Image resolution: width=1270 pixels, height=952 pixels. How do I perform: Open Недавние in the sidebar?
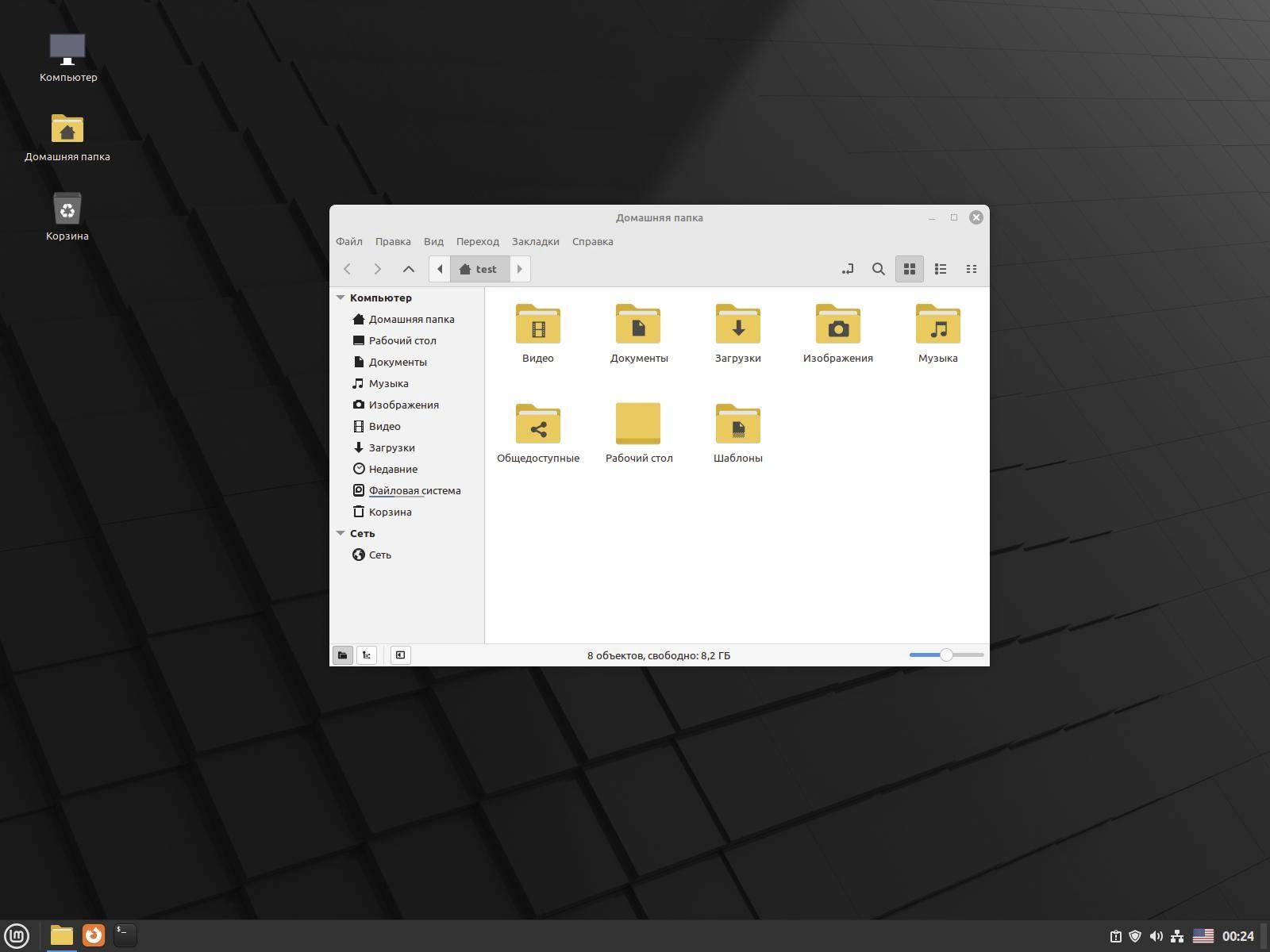(x=406, y=469)
